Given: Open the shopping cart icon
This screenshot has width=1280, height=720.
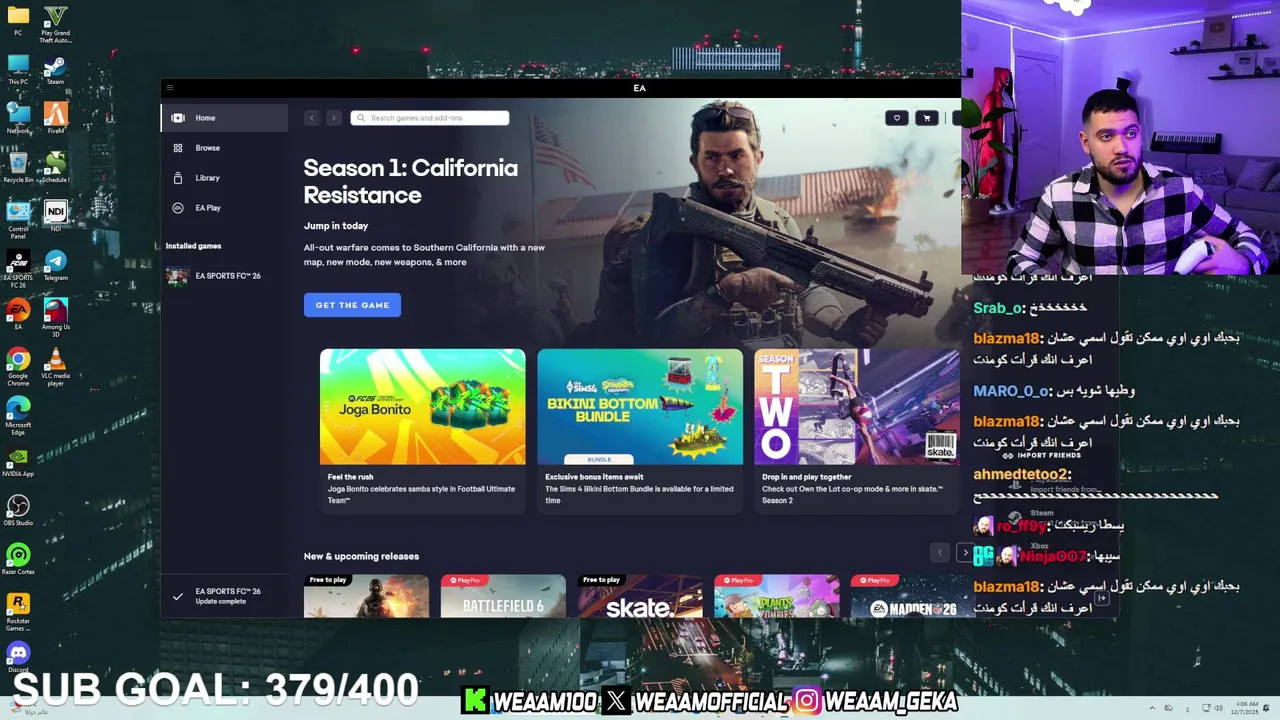Looking at the screenshot, I should 927,118.
